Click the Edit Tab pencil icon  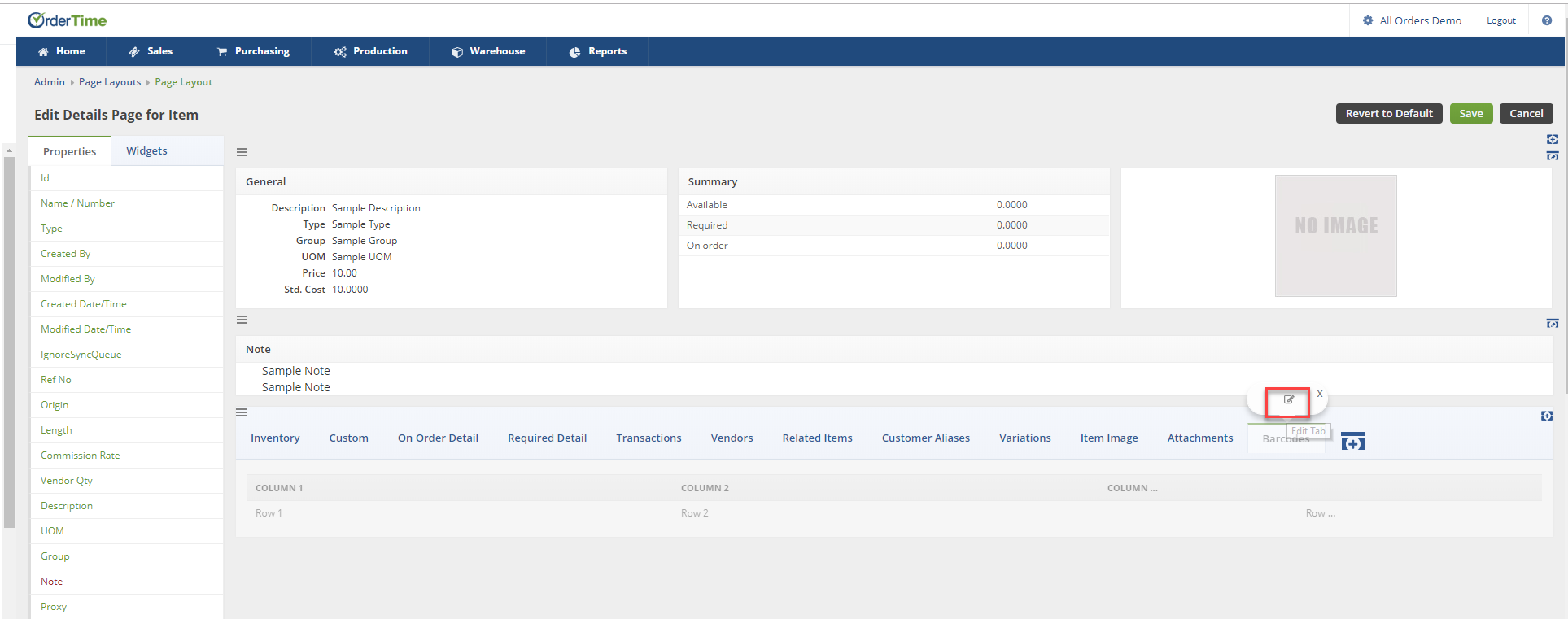click(x=1288, y=399)
